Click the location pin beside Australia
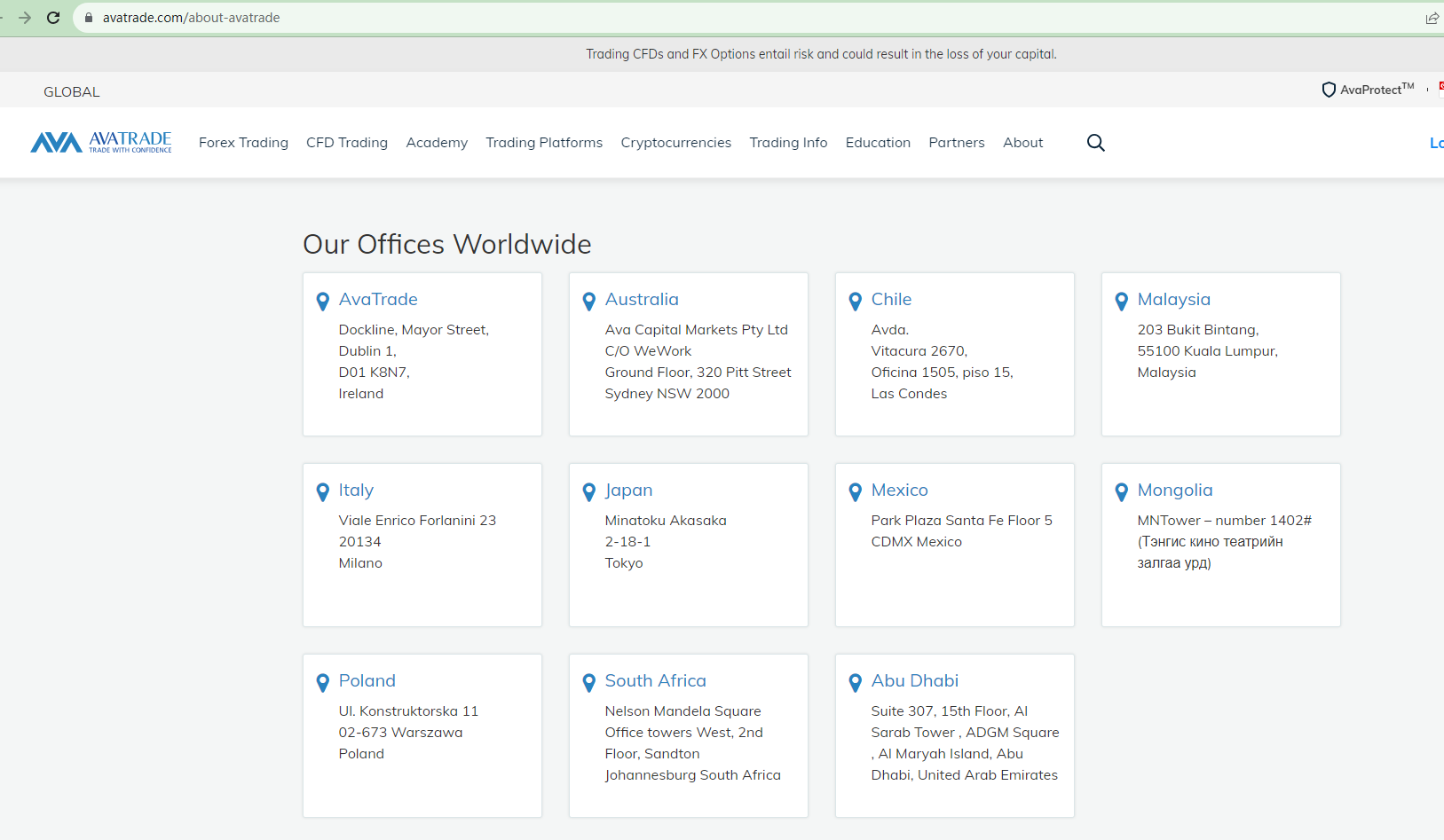This screenshot has height=840, width=1444. [588, 302]
